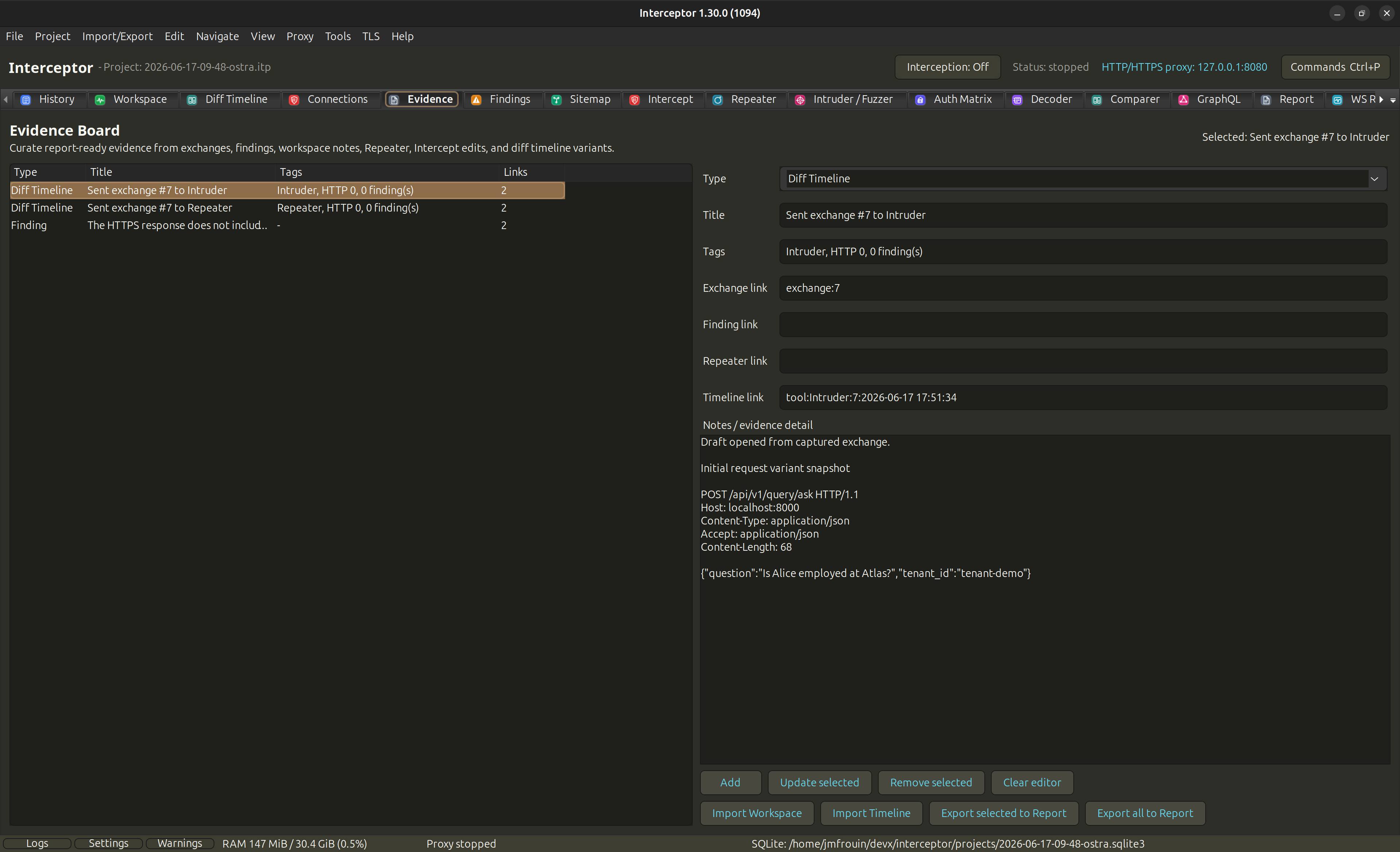Click the SQLite database path text
This screenshot has width=1400, height=852.
[x=948, y=844]
